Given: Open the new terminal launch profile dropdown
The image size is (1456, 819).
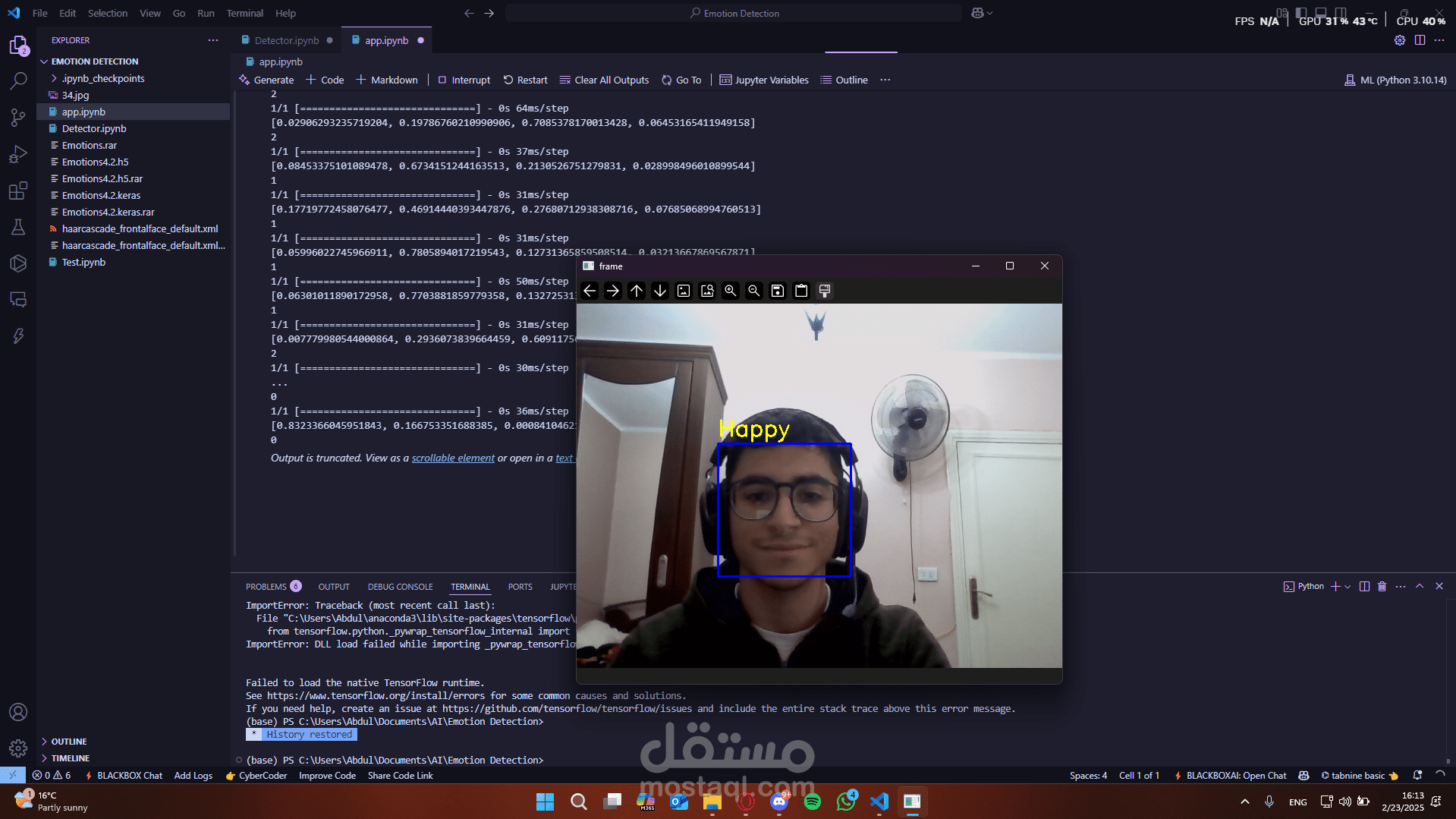Looking at the screenshot, I should pos(1348,587).
